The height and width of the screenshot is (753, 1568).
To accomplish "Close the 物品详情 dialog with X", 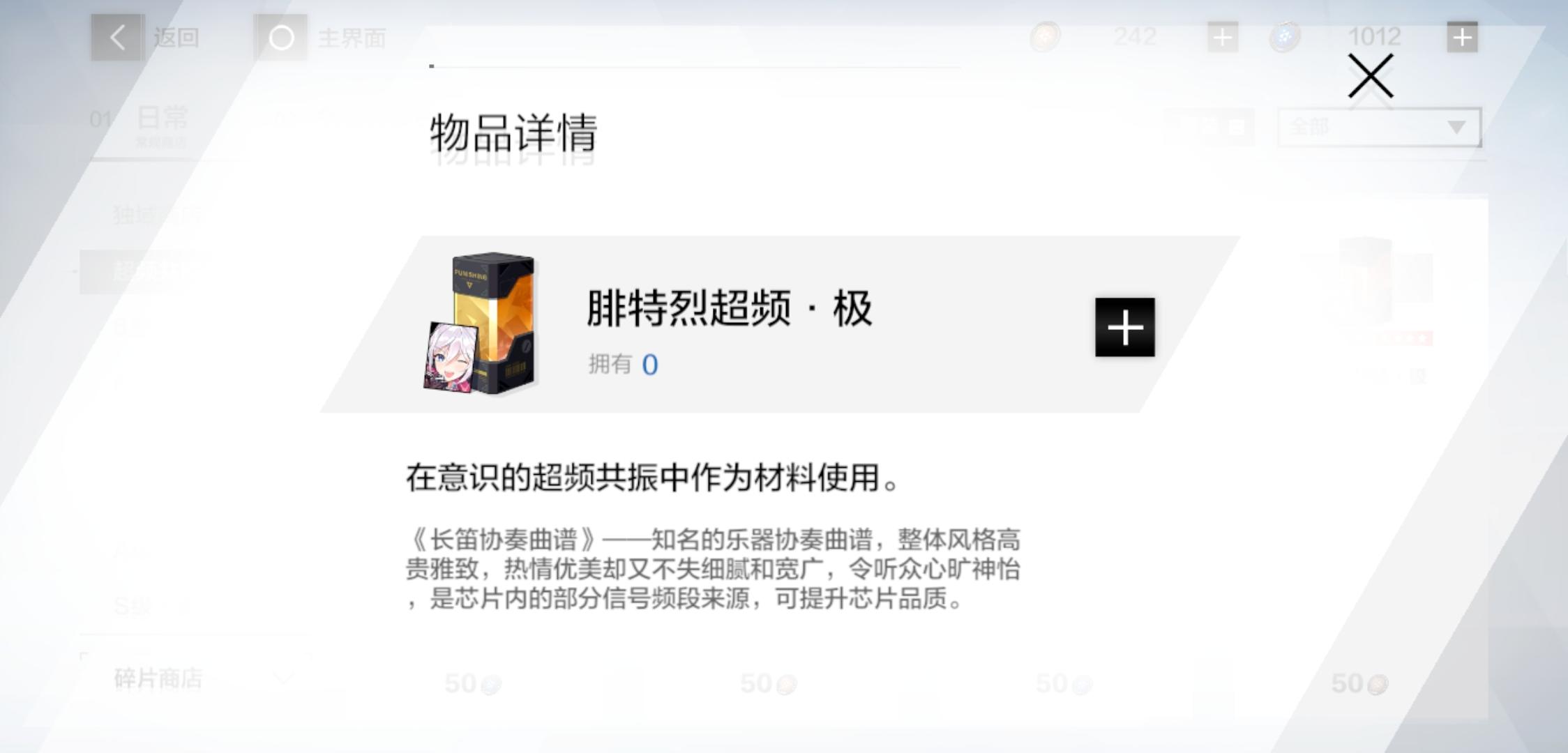I will [x=1370, y=77].
